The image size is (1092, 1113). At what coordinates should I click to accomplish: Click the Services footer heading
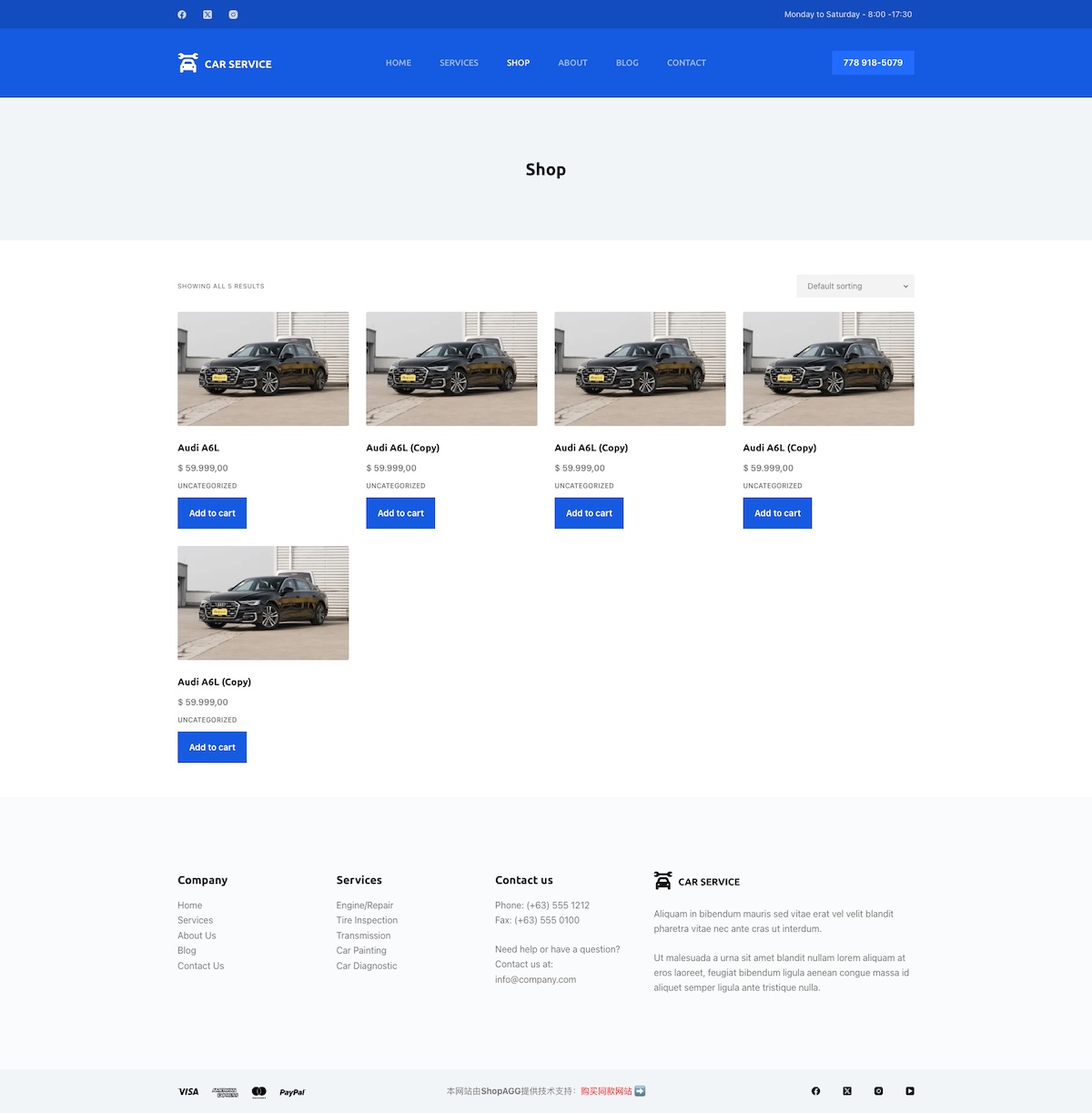[359, 880]
